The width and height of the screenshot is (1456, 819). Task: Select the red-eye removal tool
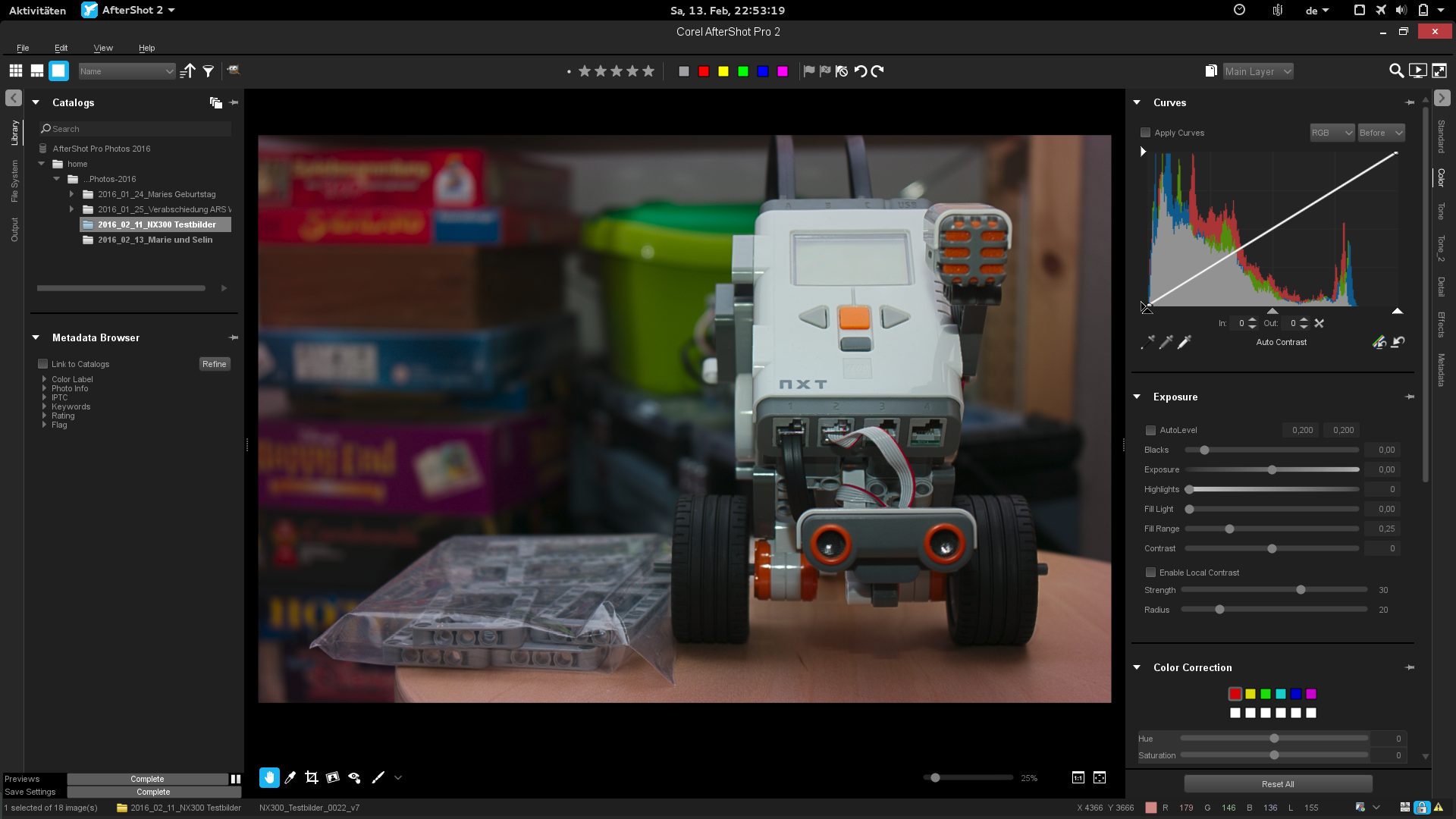pos(354,777)
